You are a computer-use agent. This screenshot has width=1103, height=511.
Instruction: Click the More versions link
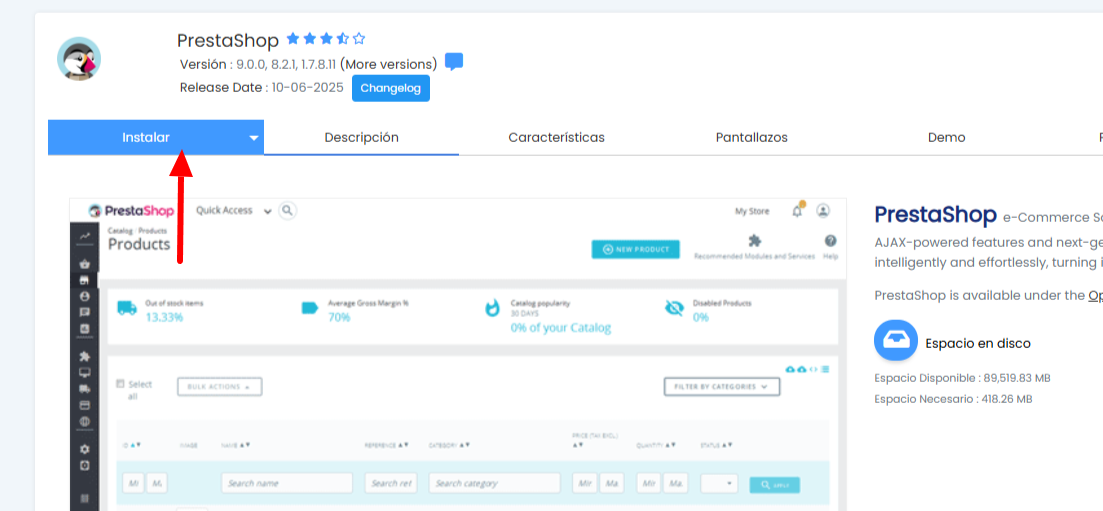click(x=388, y=64)
